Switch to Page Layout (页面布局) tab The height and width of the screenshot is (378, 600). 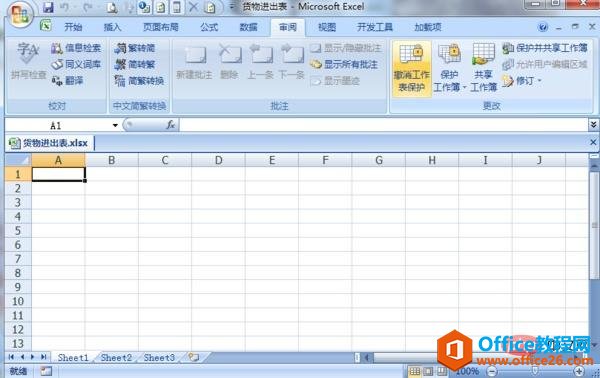tap(160, 27)
